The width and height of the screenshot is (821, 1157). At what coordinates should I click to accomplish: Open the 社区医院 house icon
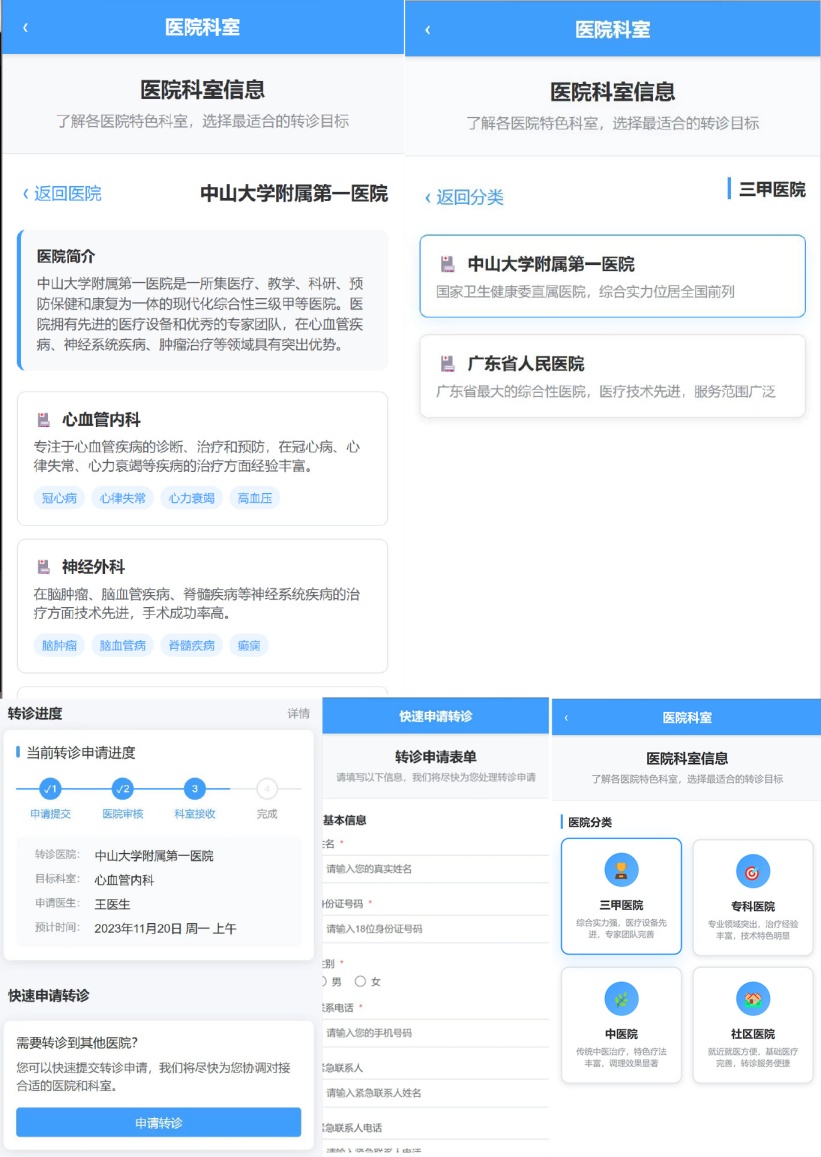click(752, 998)
